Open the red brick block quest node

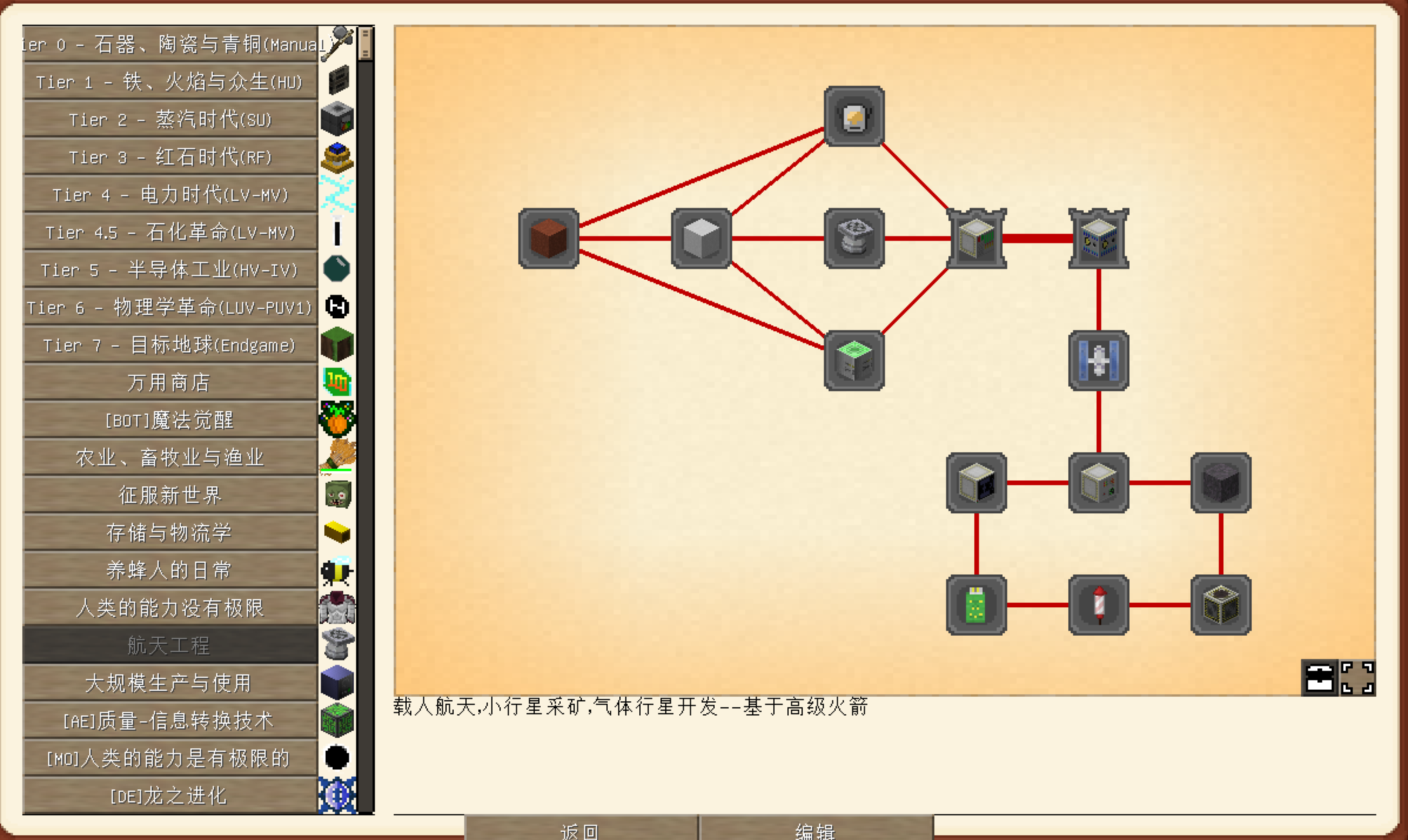click(548, 238)
